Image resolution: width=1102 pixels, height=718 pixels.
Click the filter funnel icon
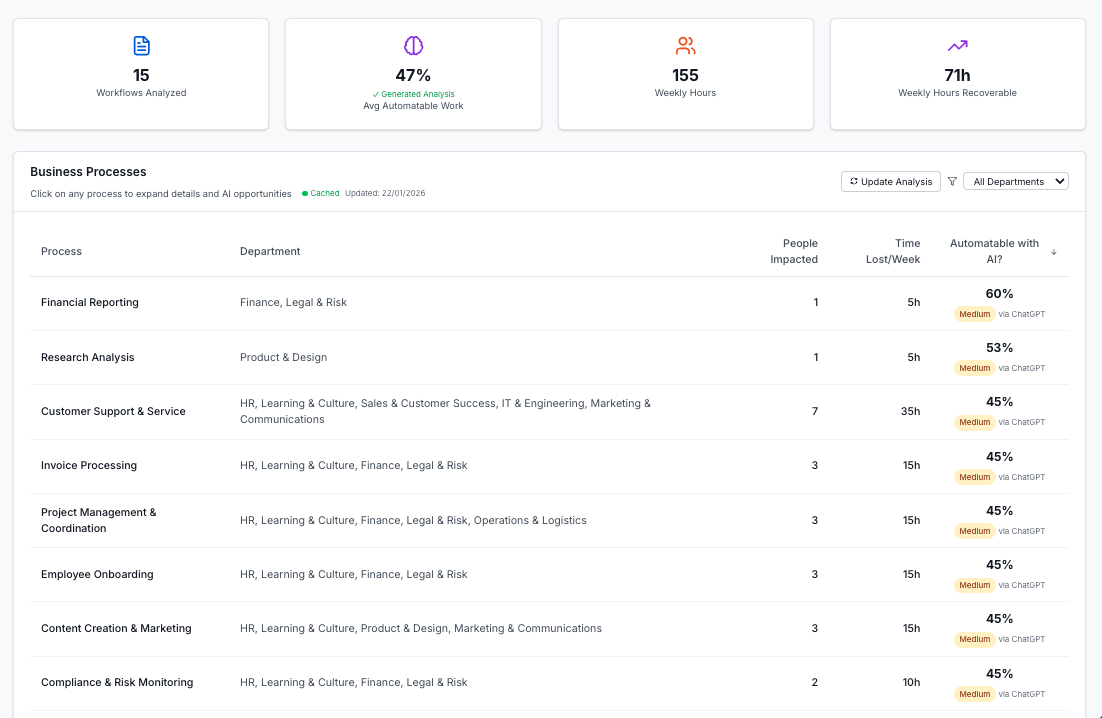pyautogui.click(x=952, y=181)
